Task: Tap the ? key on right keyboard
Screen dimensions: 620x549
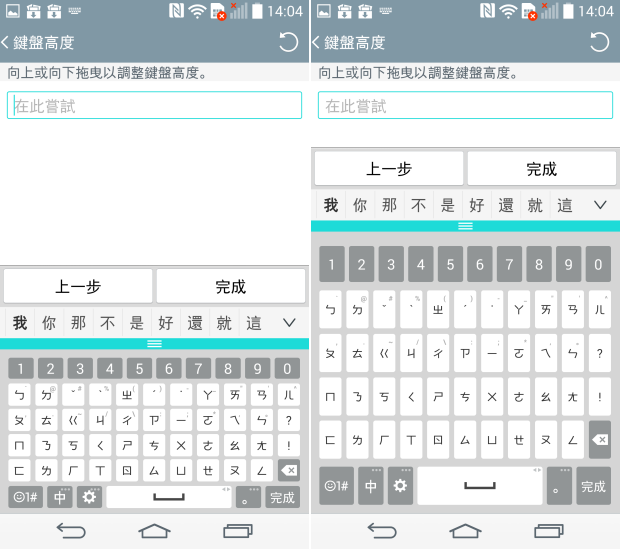Action: tap(600, 353)
